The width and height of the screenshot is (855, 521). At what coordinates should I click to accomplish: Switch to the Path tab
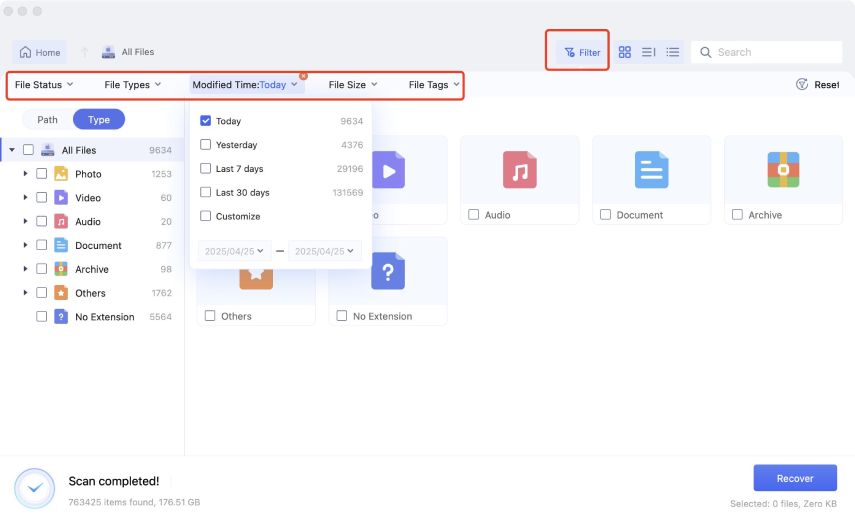[47, 119]
